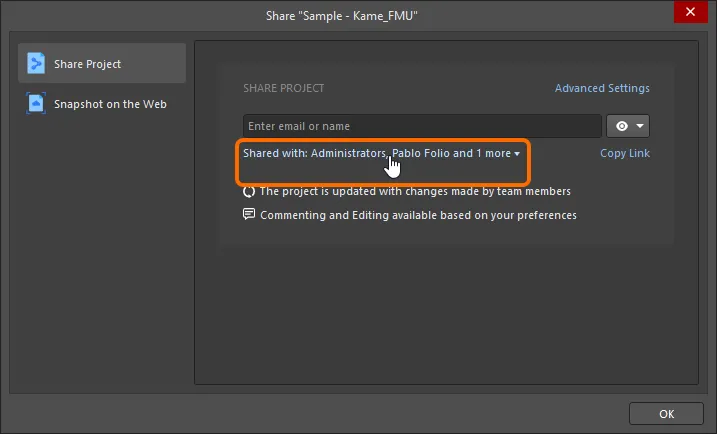
Task: Click the comment bubble icon
Action: (x=249, y=214)
